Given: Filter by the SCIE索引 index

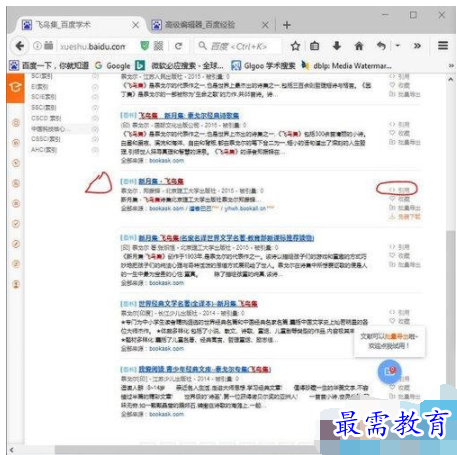Looking at the screenshot, I should [x=44, y=97].
